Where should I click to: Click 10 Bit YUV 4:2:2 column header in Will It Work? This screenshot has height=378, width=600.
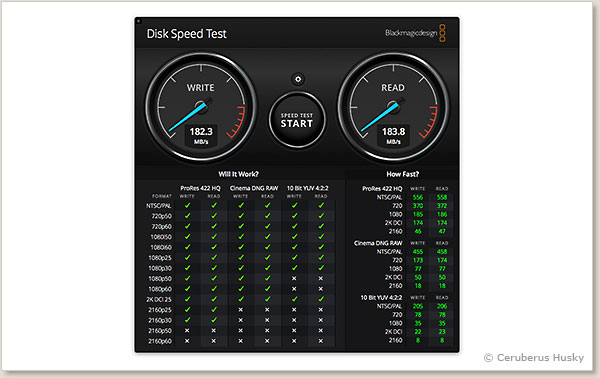(308, 188)
